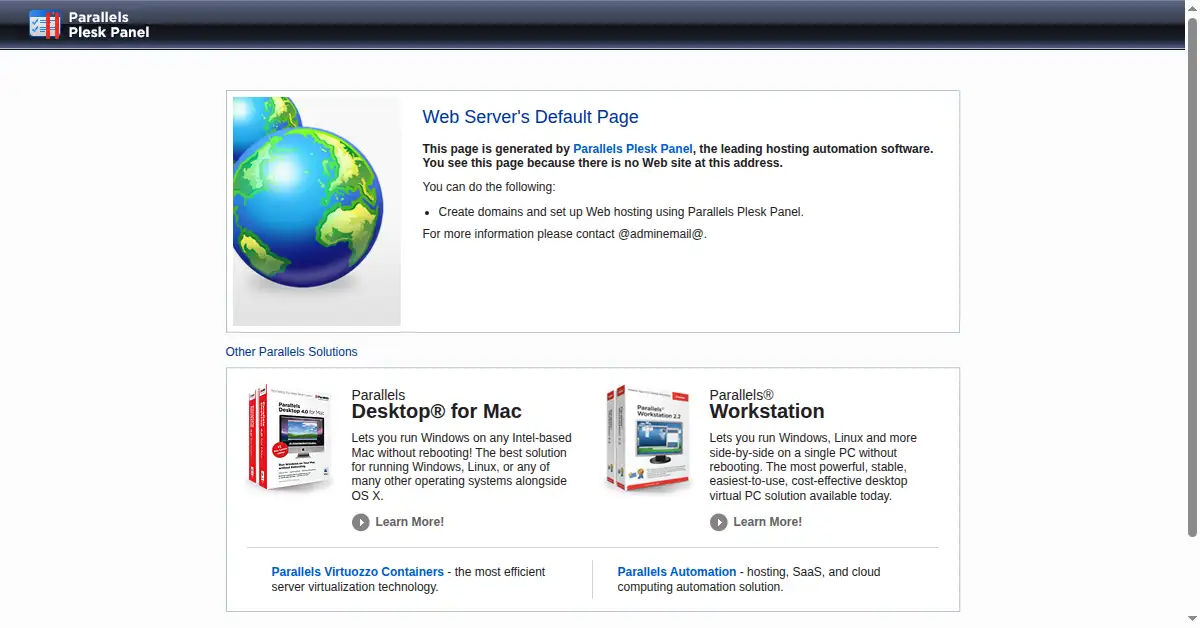Click the Parallels Plesk Panel logo icon
Image resolution: width=1200 pixels, height=628 pixels.
tap(44, 24)
